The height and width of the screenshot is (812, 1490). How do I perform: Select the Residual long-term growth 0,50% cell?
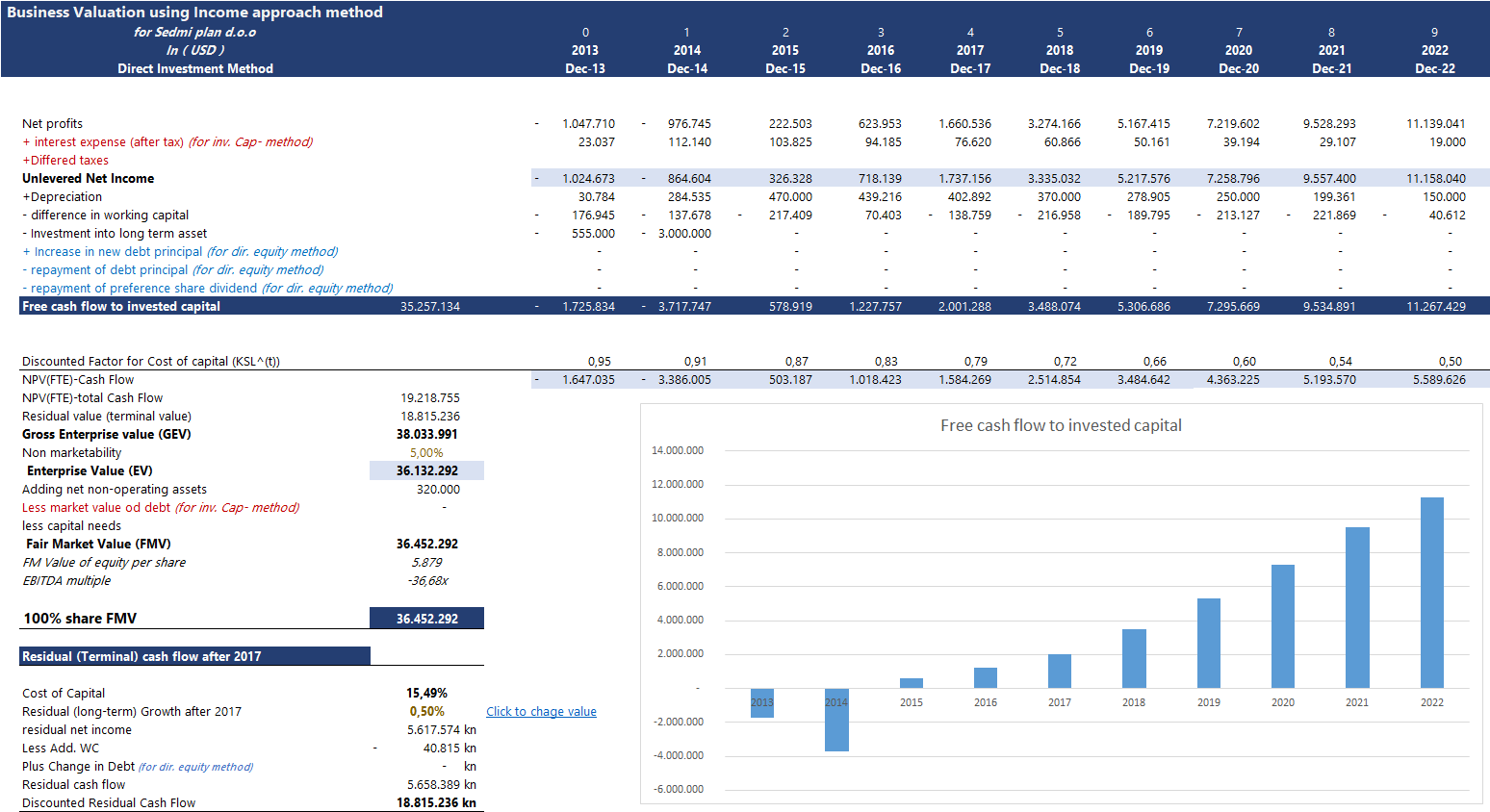[x=426, y=712]
